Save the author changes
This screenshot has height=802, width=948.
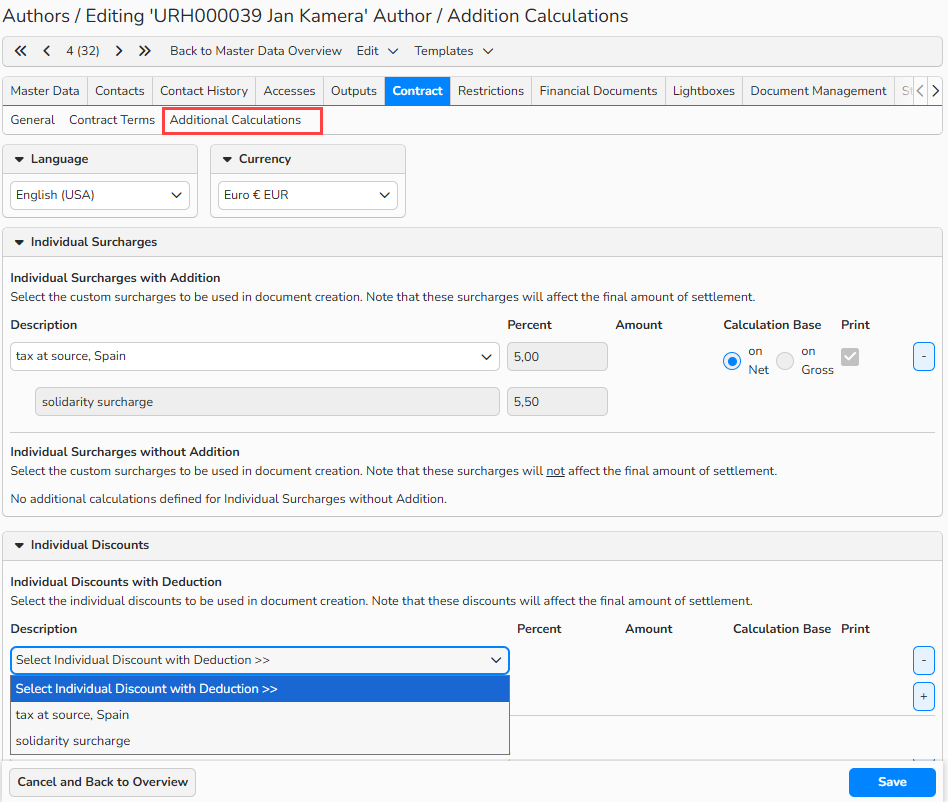click(892, 782)
